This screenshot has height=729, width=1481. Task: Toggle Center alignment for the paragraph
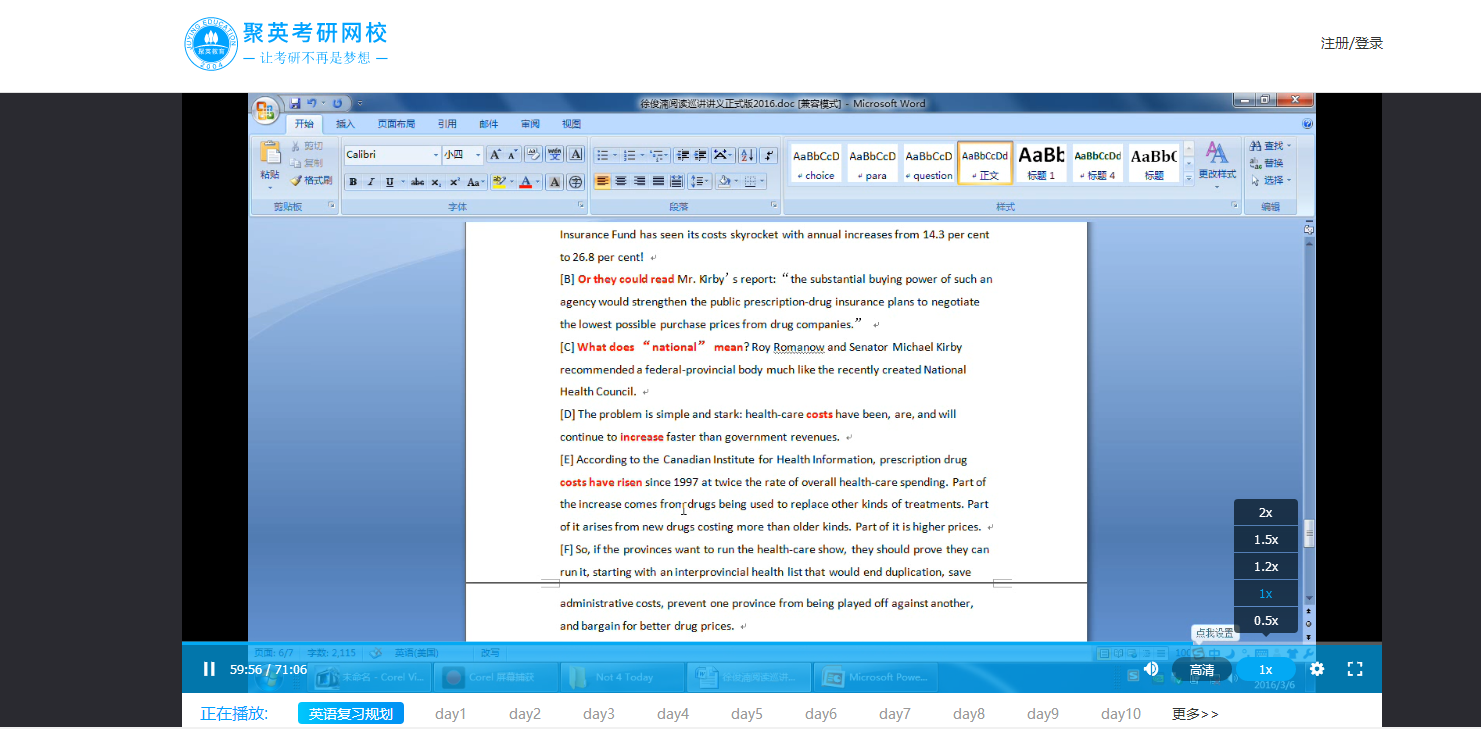621,182
